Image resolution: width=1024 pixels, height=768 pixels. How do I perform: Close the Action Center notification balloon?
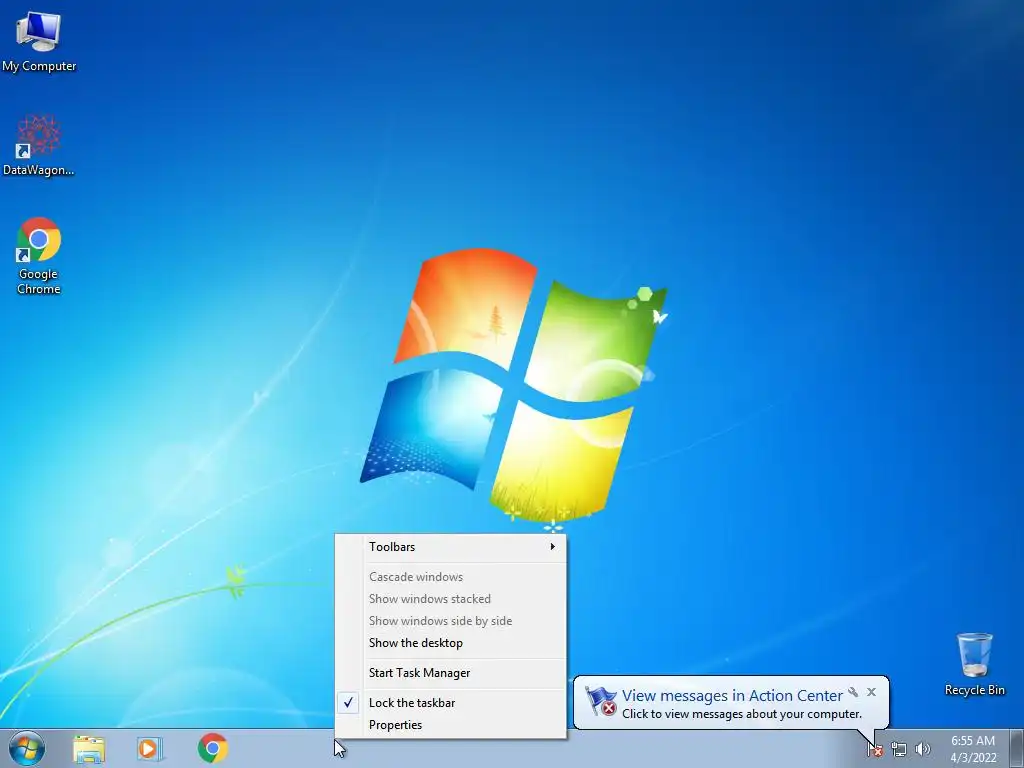point(871,692)
